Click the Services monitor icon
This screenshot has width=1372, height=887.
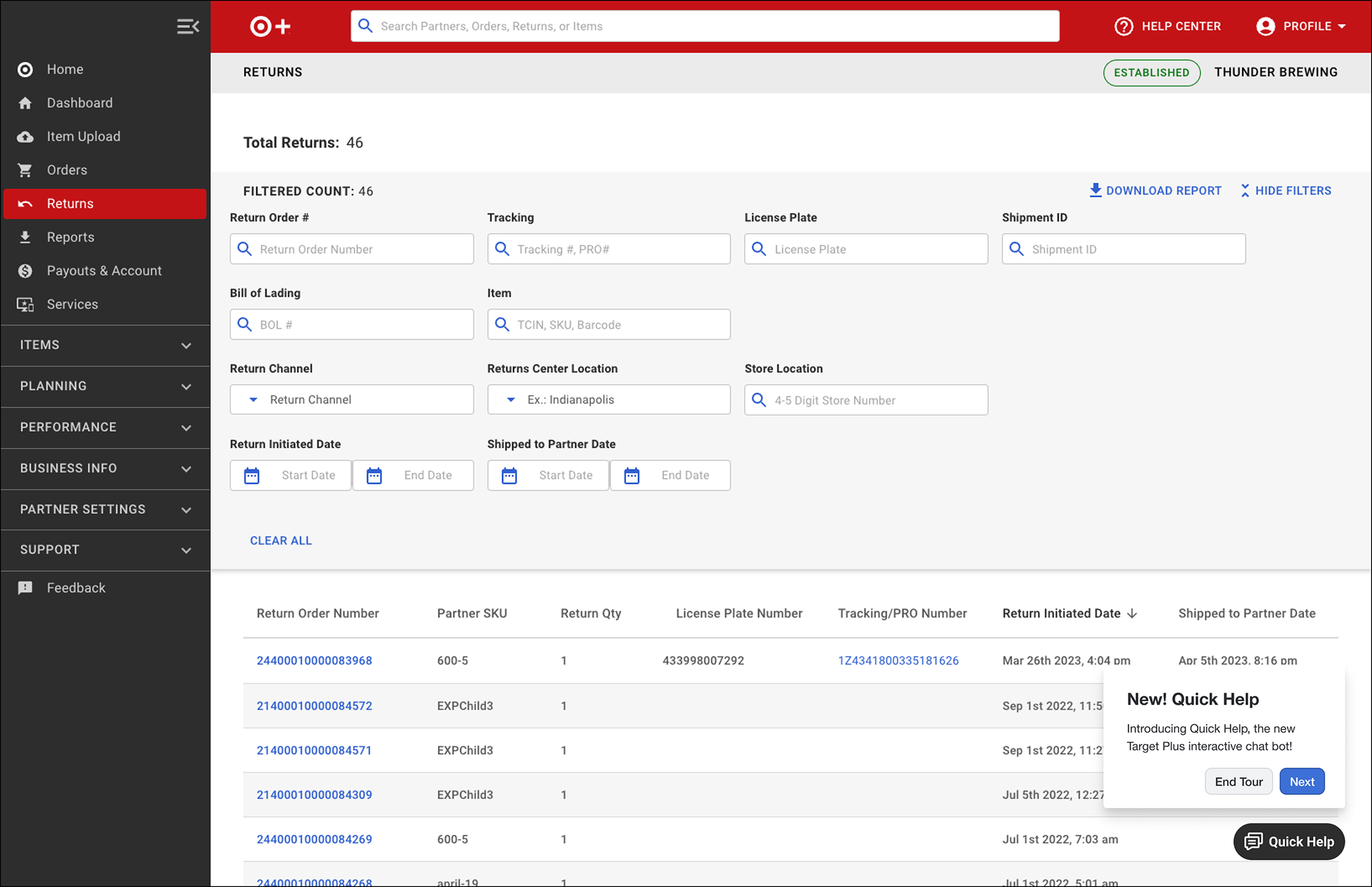[x=25, y=304]
